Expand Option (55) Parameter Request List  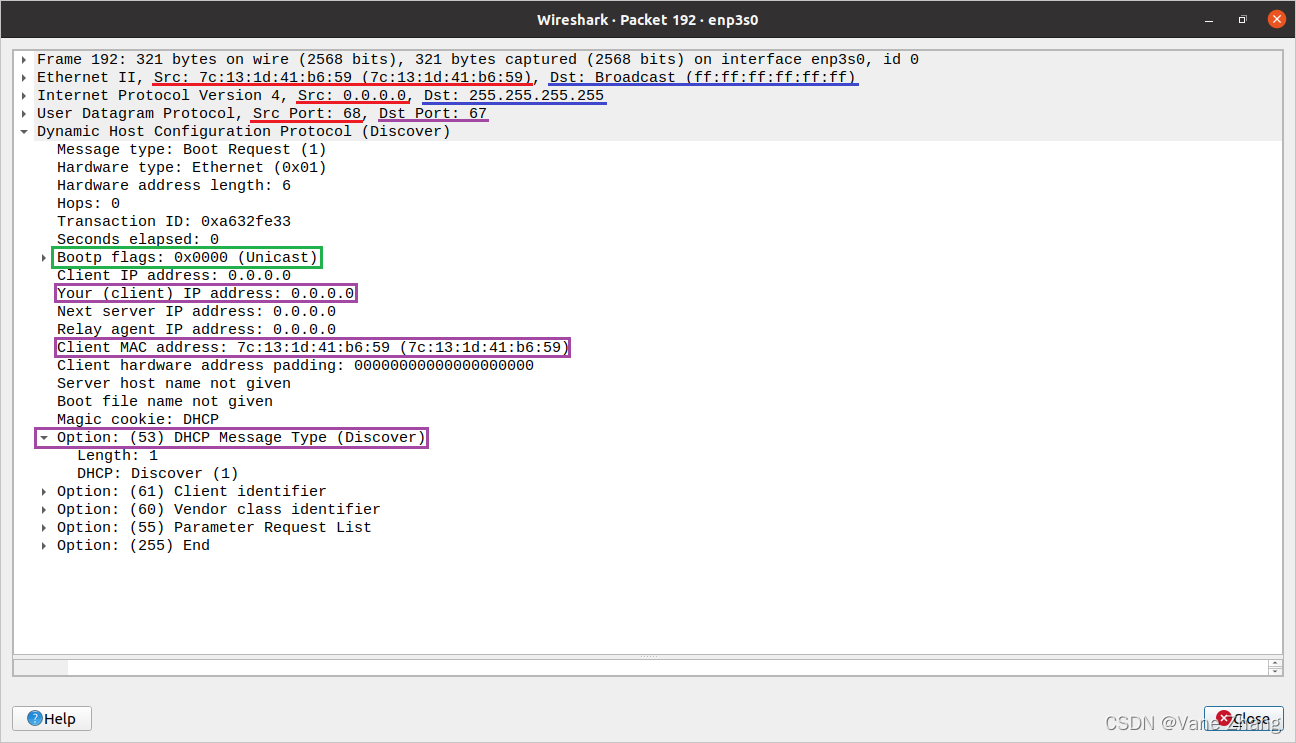44,528
